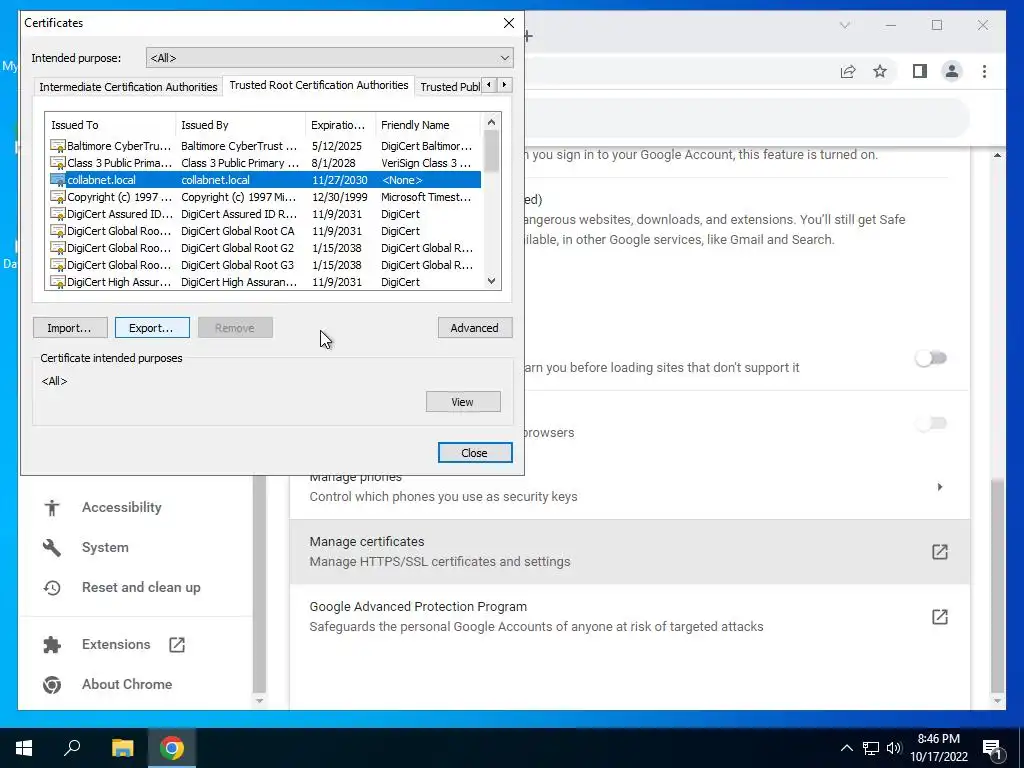Select the DigiCert Global Root G2 row

(x=264, y=248)
